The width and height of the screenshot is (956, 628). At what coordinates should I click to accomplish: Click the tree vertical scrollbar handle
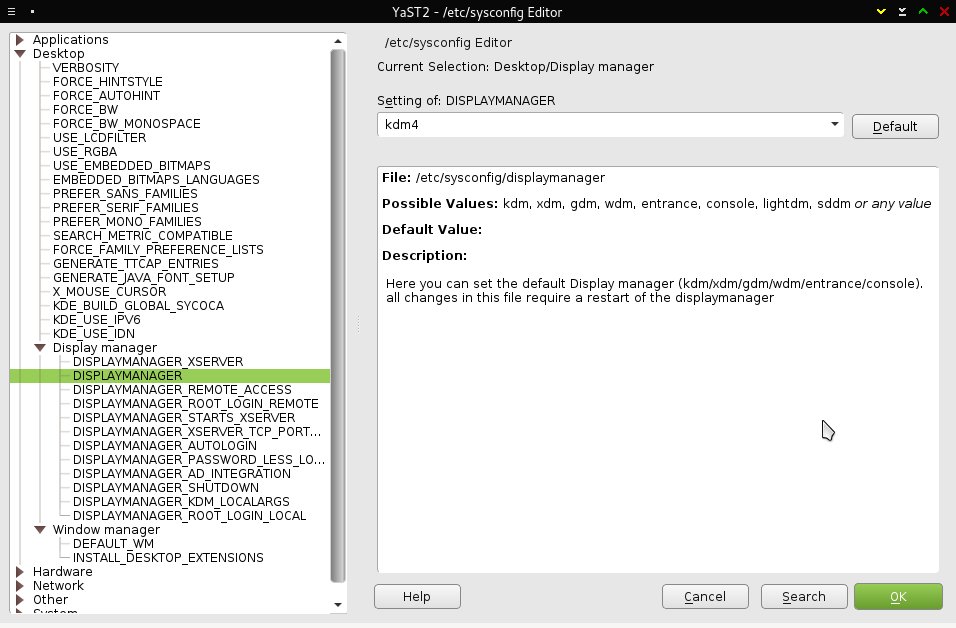point(338,316)
